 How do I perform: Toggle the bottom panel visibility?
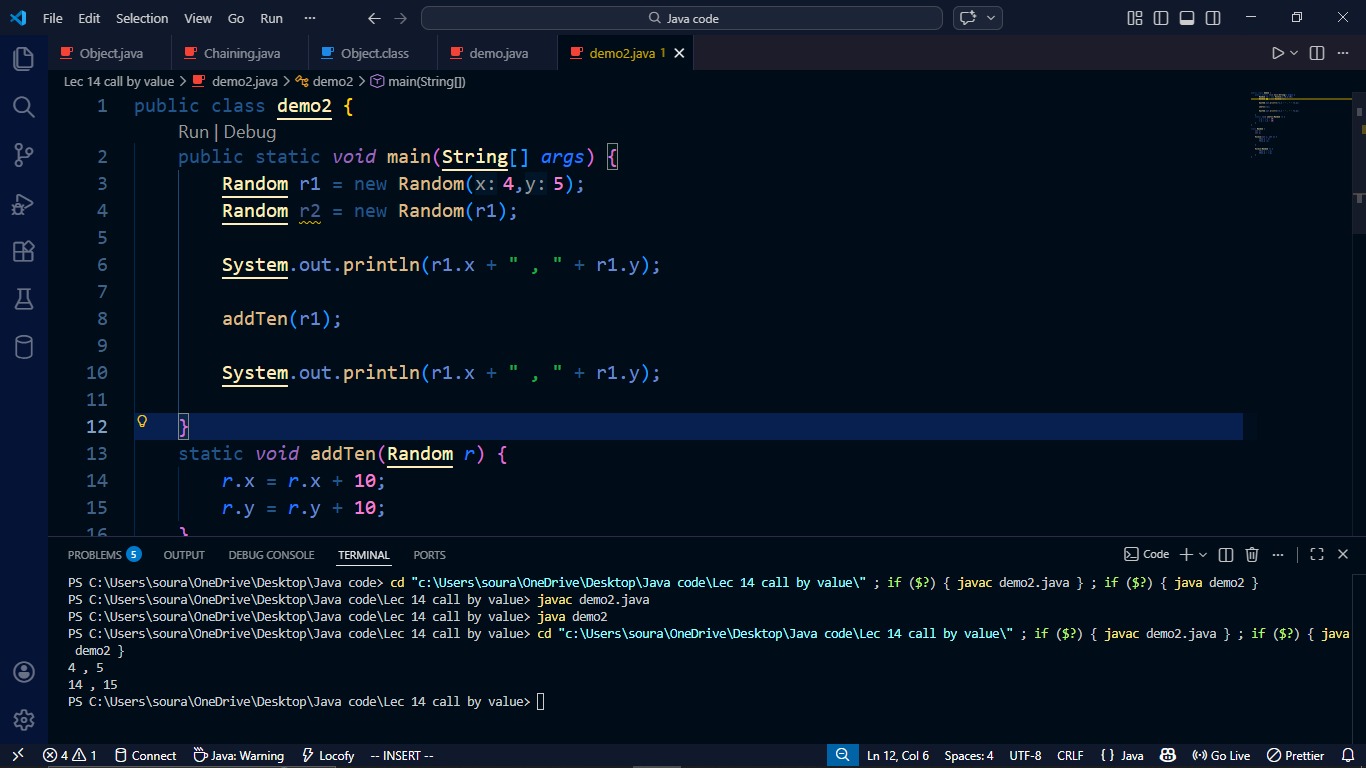1187,18
